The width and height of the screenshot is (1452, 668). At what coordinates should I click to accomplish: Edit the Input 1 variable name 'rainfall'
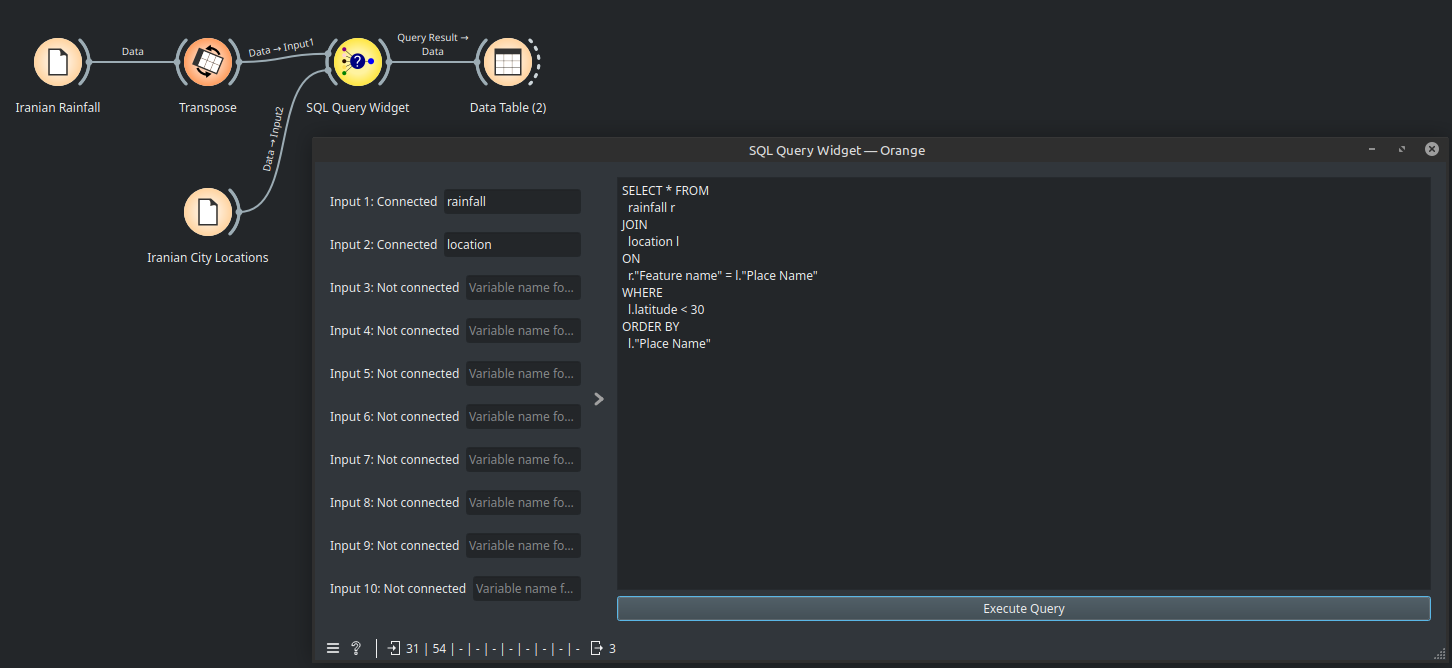point(511,202)
